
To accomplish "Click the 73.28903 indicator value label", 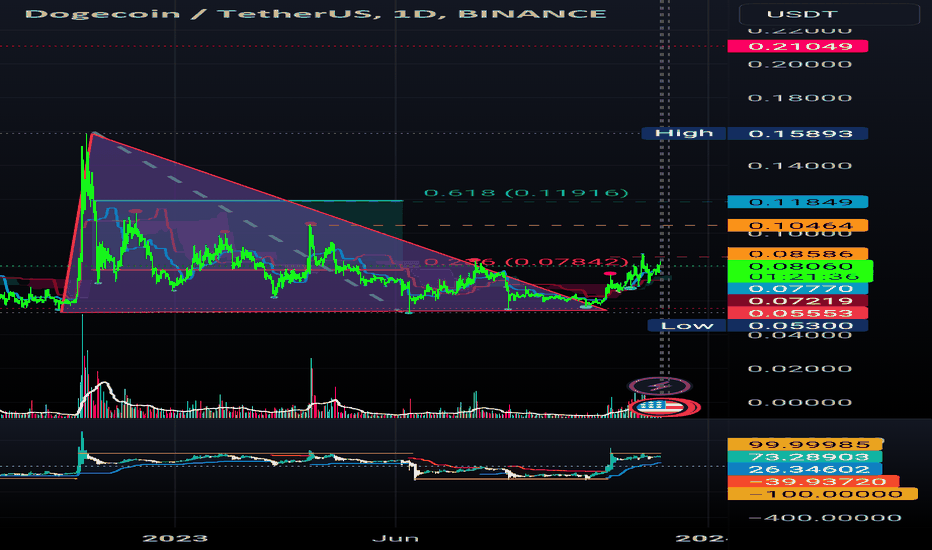I will [804, 457].
